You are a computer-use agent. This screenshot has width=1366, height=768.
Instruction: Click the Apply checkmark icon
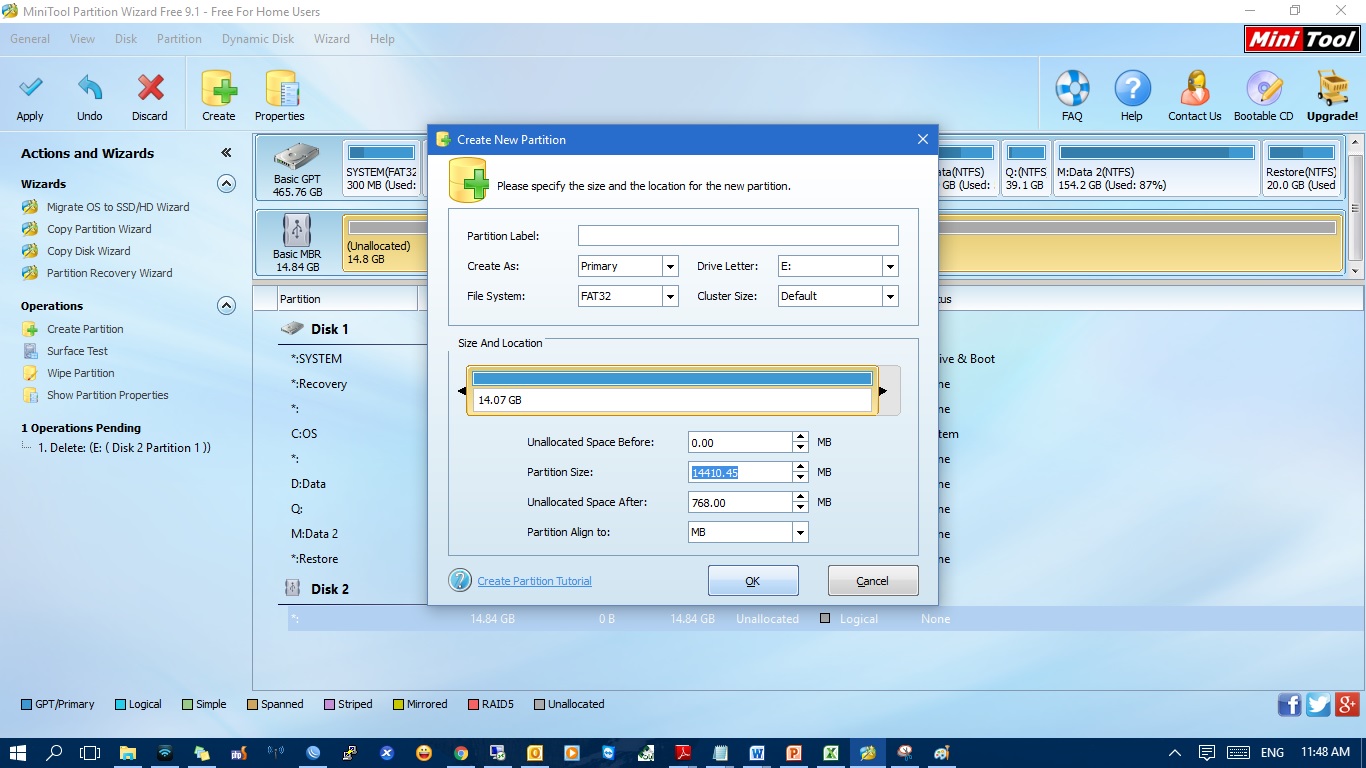coord(30,89)
